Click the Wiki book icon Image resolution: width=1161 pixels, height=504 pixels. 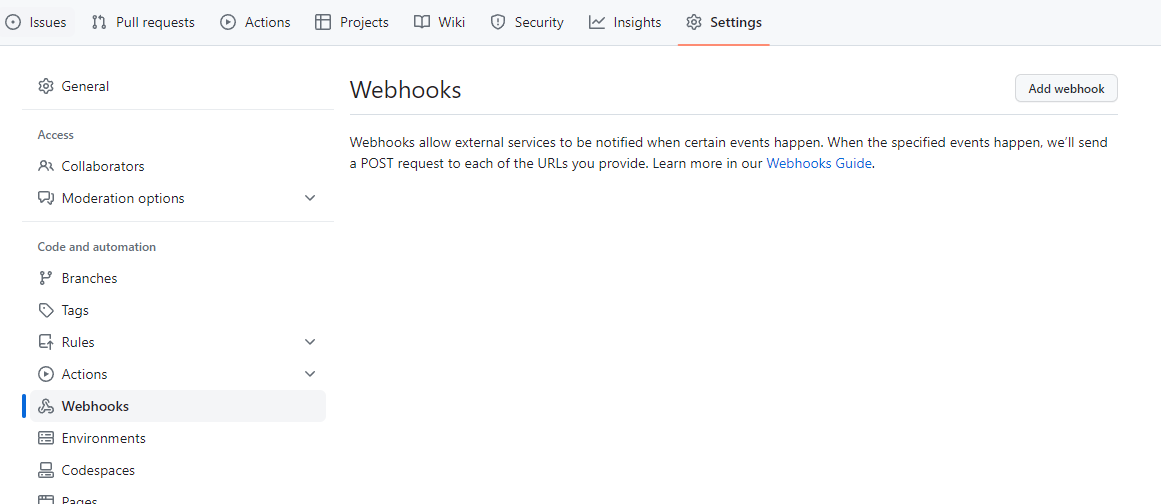pyautogui.click(x=421, y=22)
